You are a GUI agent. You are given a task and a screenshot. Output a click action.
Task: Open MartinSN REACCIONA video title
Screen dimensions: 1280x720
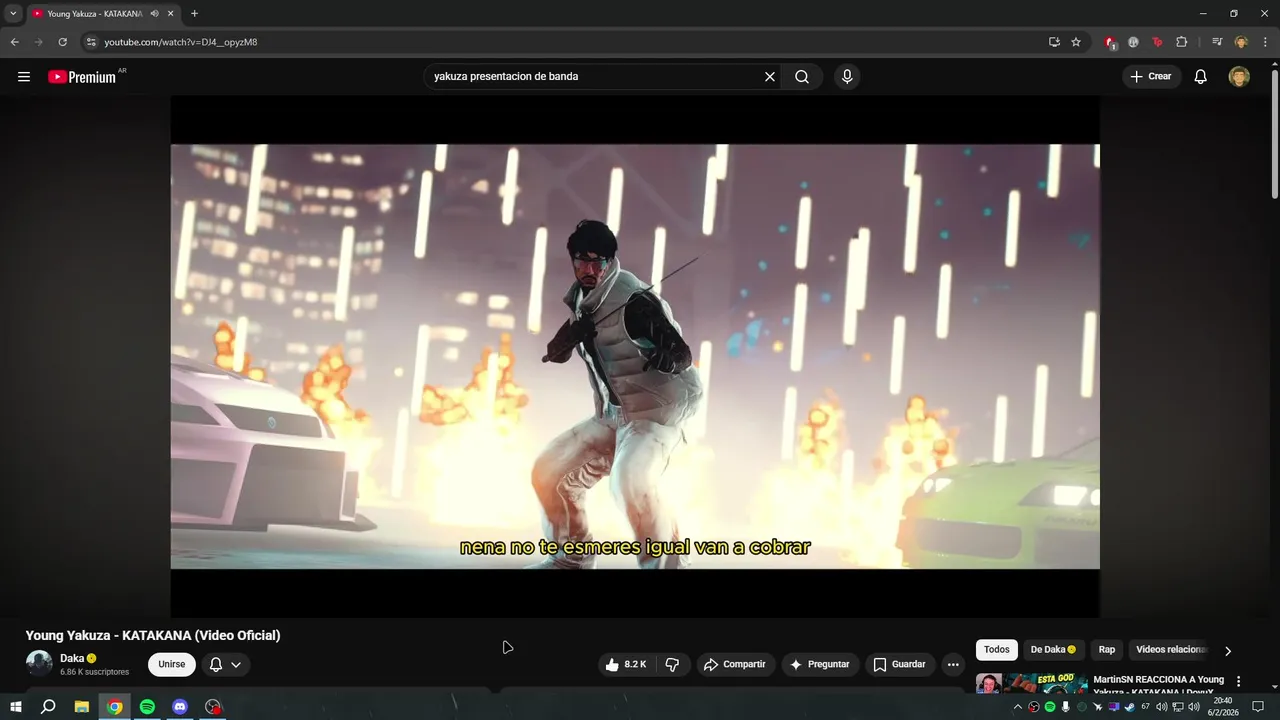coord(1158,685)
